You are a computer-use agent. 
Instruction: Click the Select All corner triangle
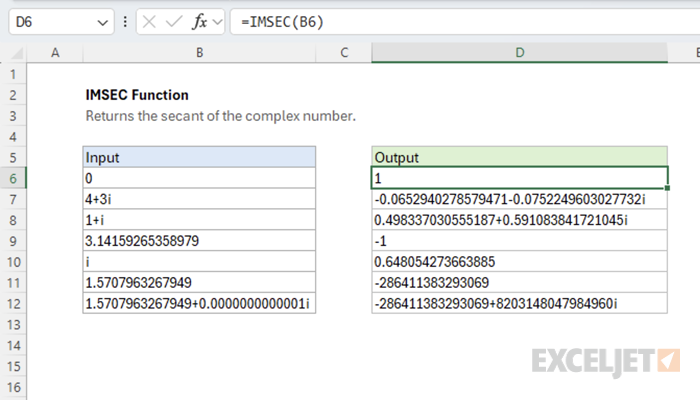click(x=17, y=54)
